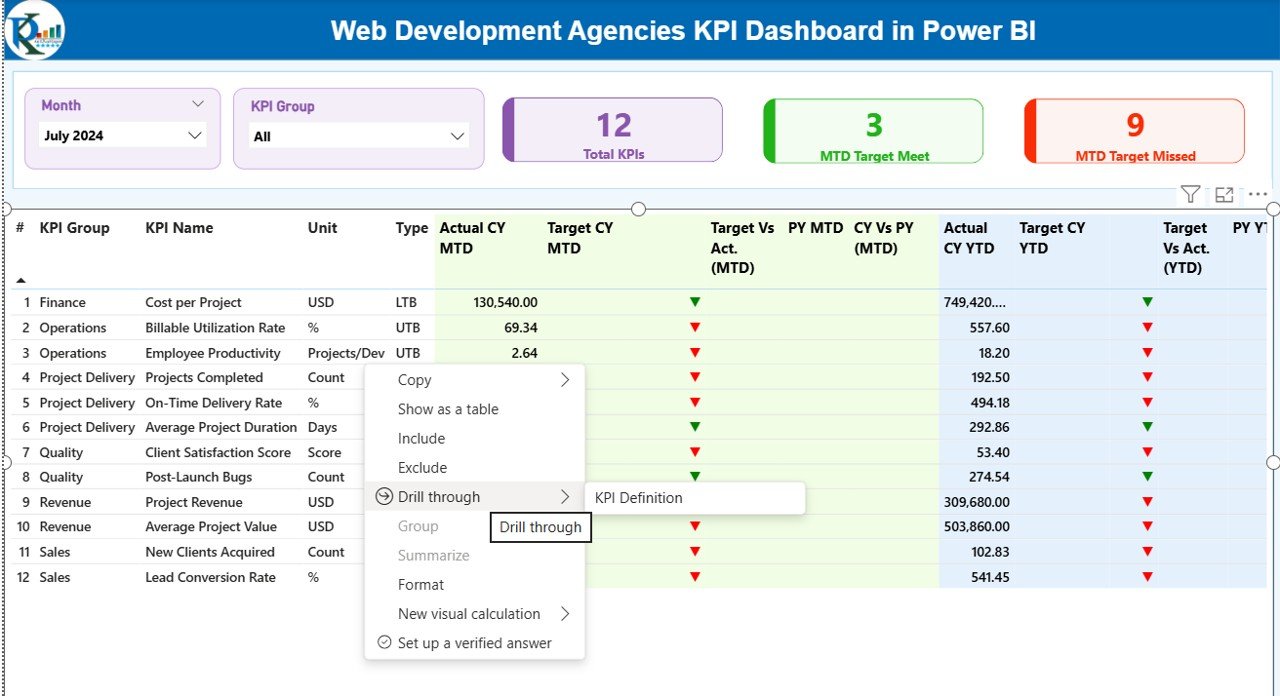Click the Total KPIs card showing 12

pyautogui.click(x=612, y=130)
